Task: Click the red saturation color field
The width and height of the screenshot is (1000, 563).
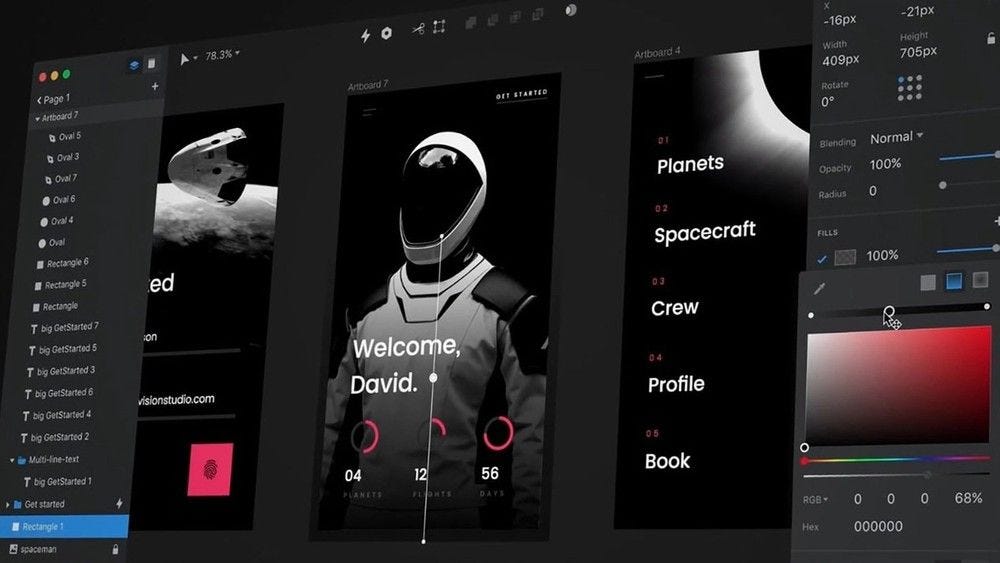Action: coord(898,386)
